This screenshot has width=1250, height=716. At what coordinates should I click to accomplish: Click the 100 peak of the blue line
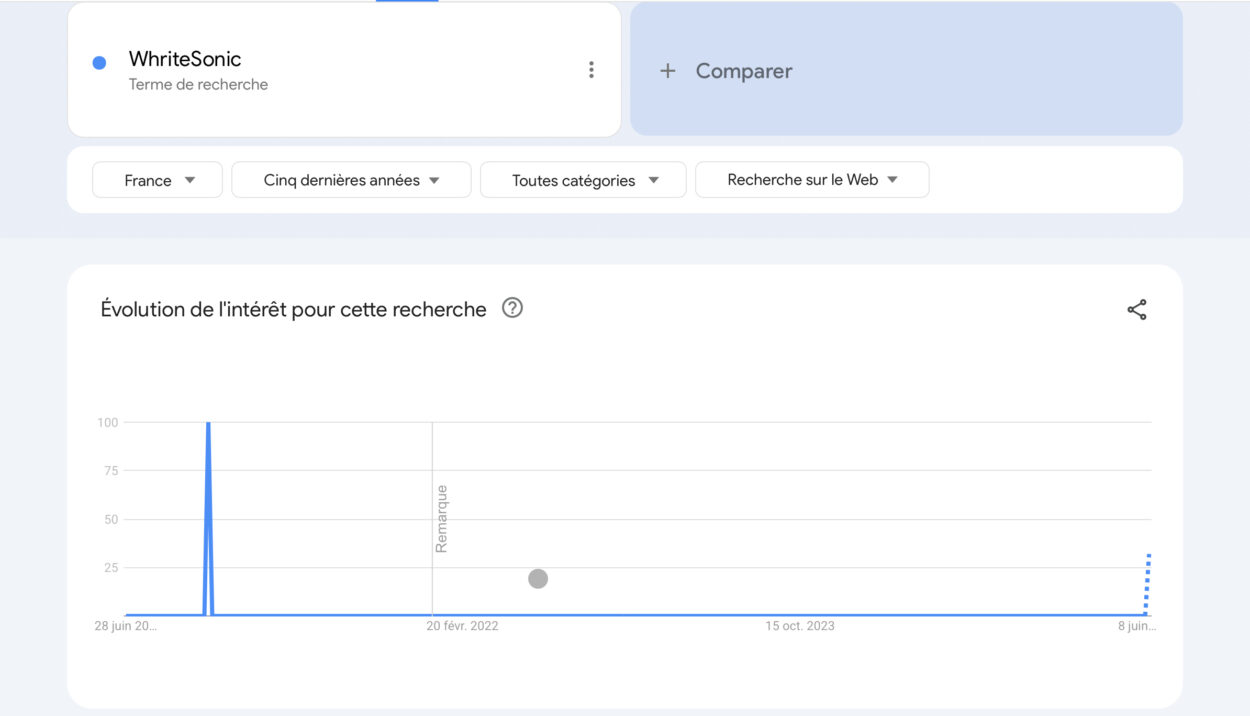[x=208, y=424]
